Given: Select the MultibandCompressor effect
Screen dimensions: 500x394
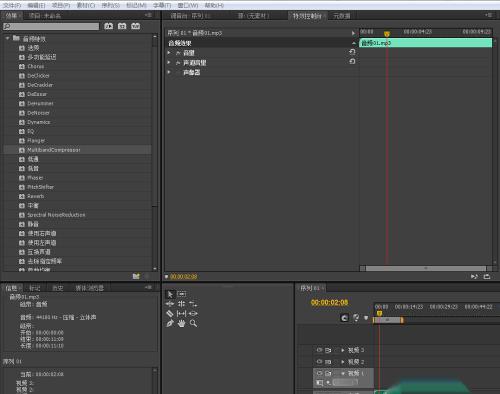Looking at the screenshot, I should [77, 150].
